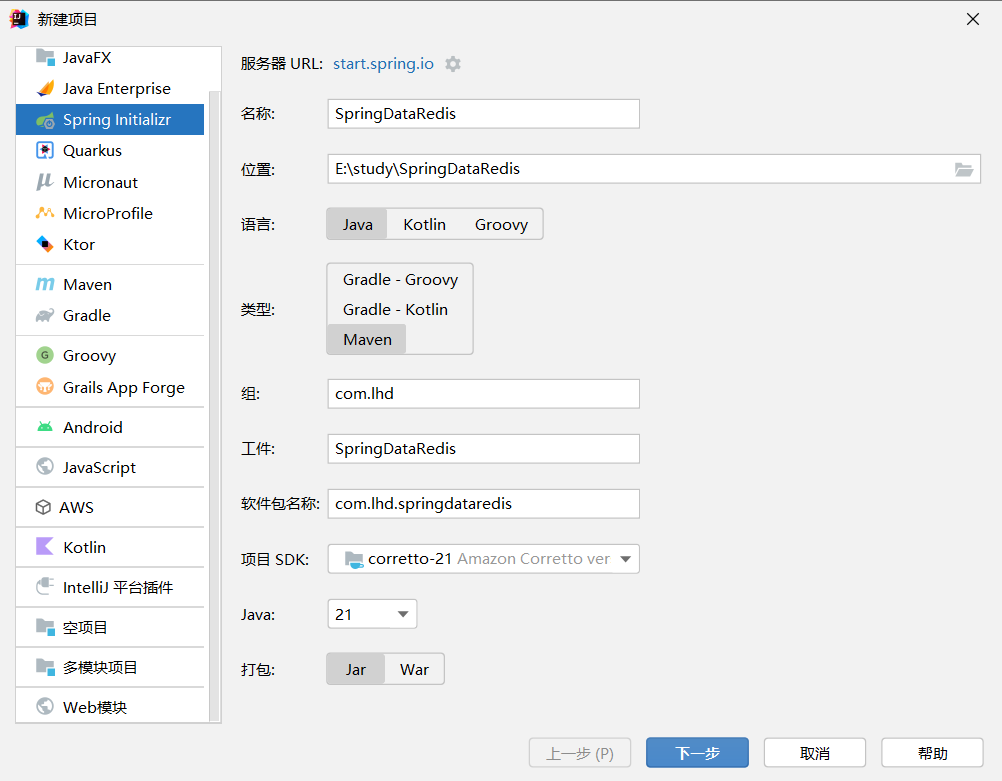Focus the 组 field com.lhd
Image resolution: width=1002 pixels, height=781 pixels.
[x=483, y=394]
